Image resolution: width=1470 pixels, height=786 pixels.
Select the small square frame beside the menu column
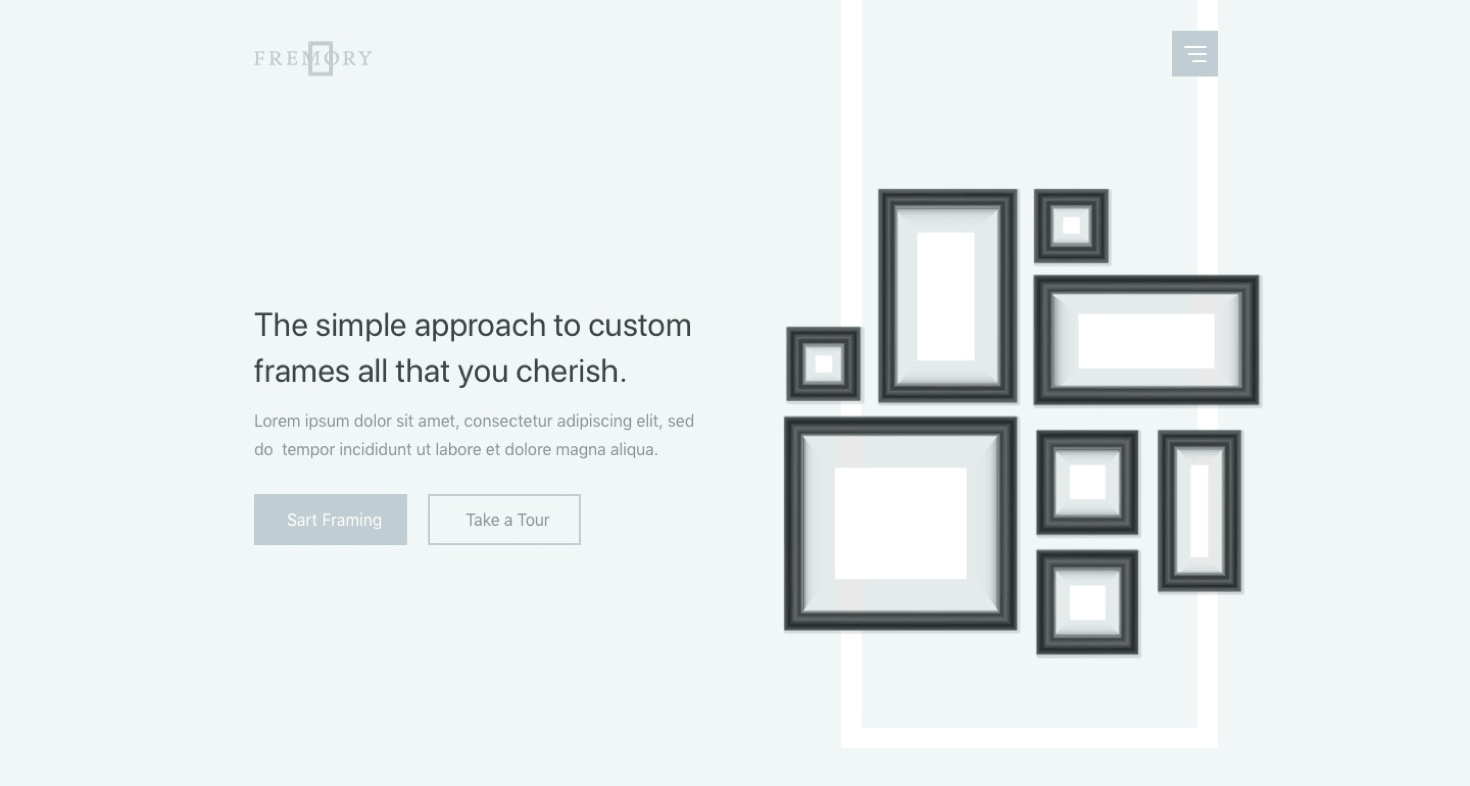1071,226
